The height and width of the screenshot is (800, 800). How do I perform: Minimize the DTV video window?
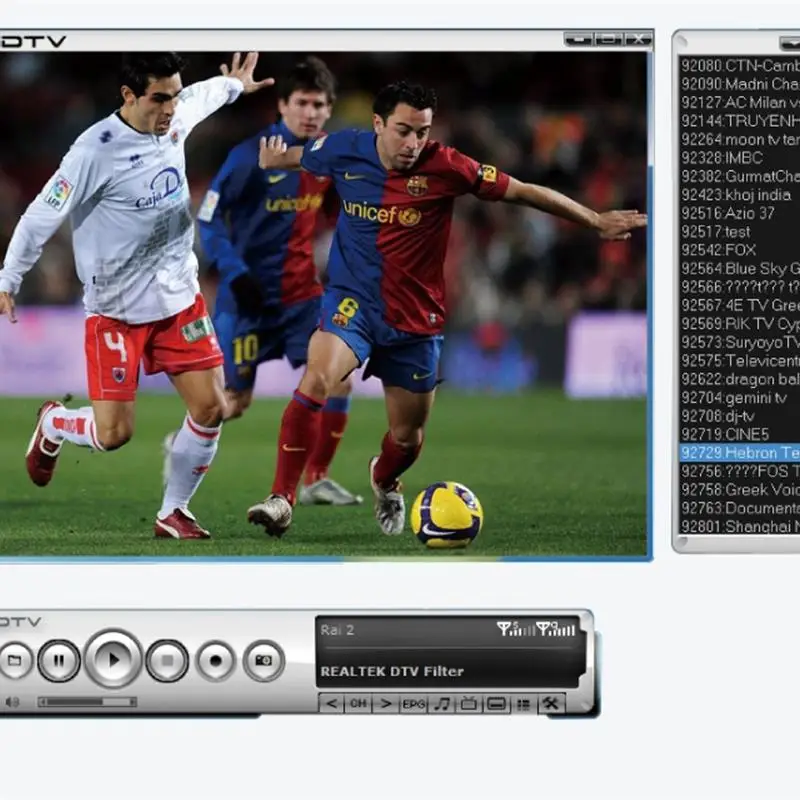tap(579, 39)
